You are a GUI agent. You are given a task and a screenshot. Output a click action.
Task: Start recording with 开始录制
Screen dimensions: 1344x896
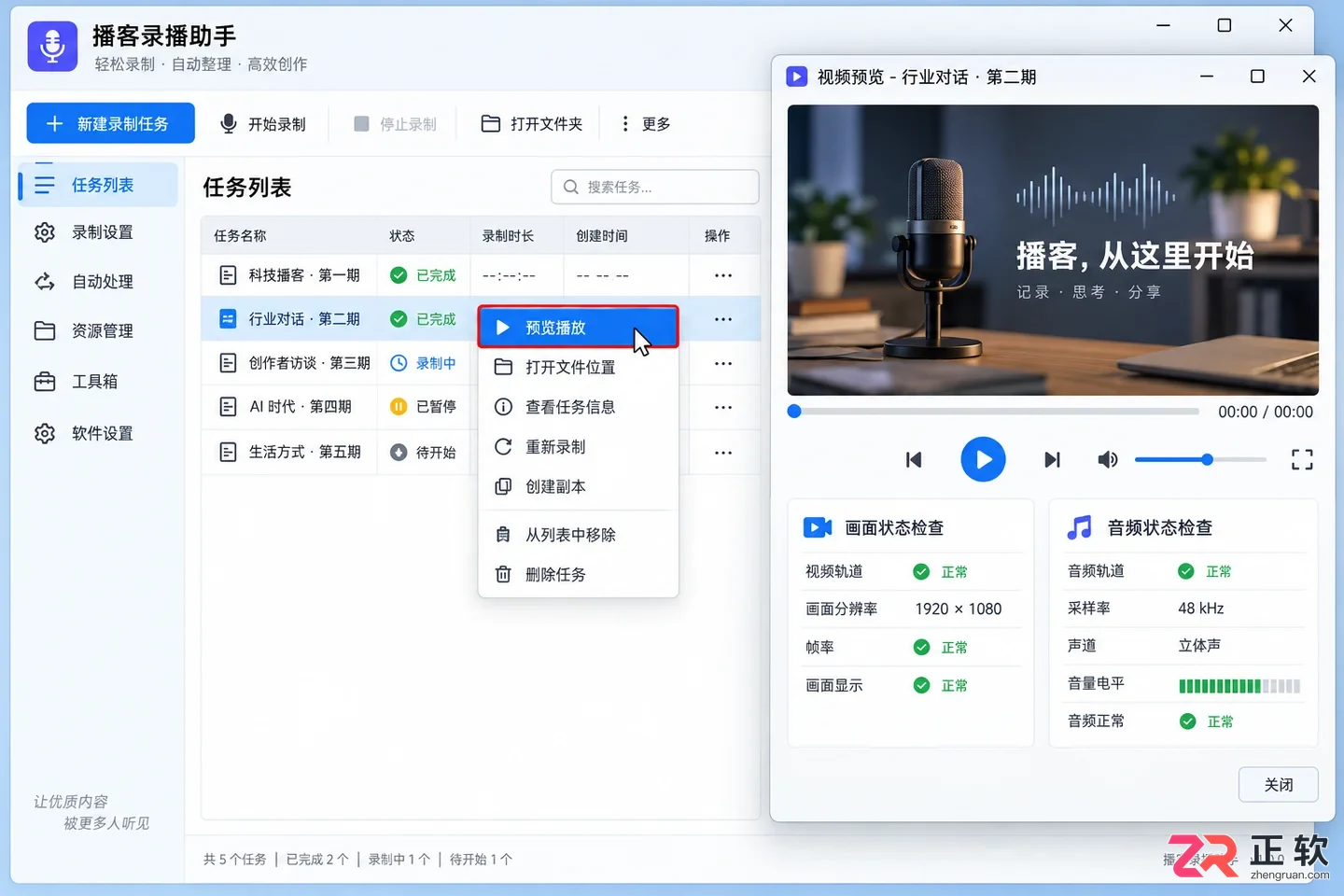[x=262, y=124]
